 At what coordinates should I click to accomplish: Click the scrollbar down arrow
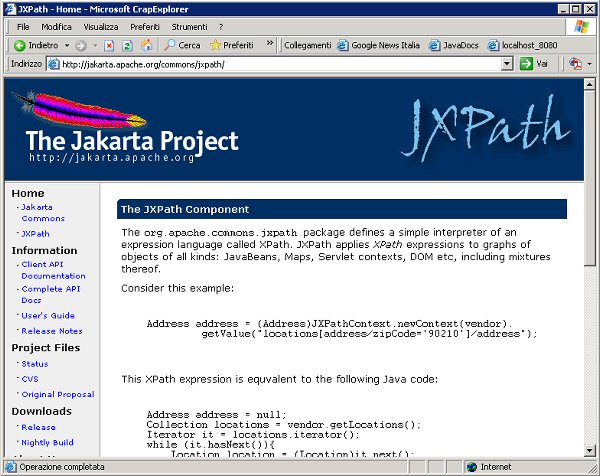tap(589, 450)
